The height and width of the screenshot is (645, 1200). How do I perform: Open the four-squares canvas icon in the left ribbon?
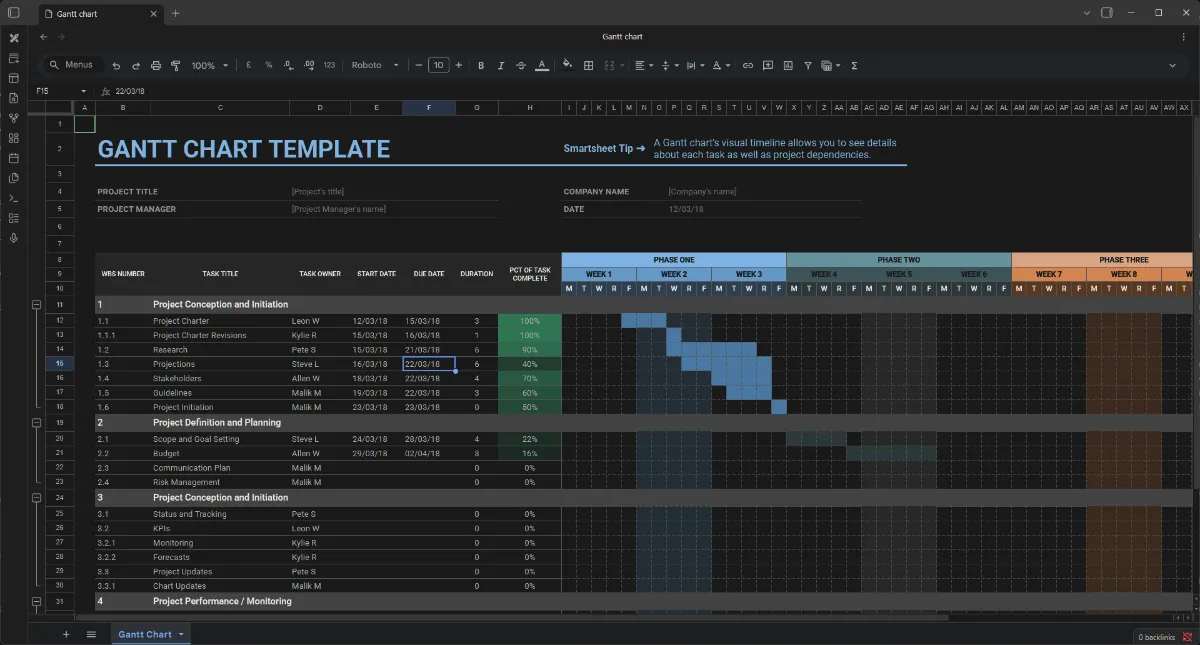pos(14,138)
